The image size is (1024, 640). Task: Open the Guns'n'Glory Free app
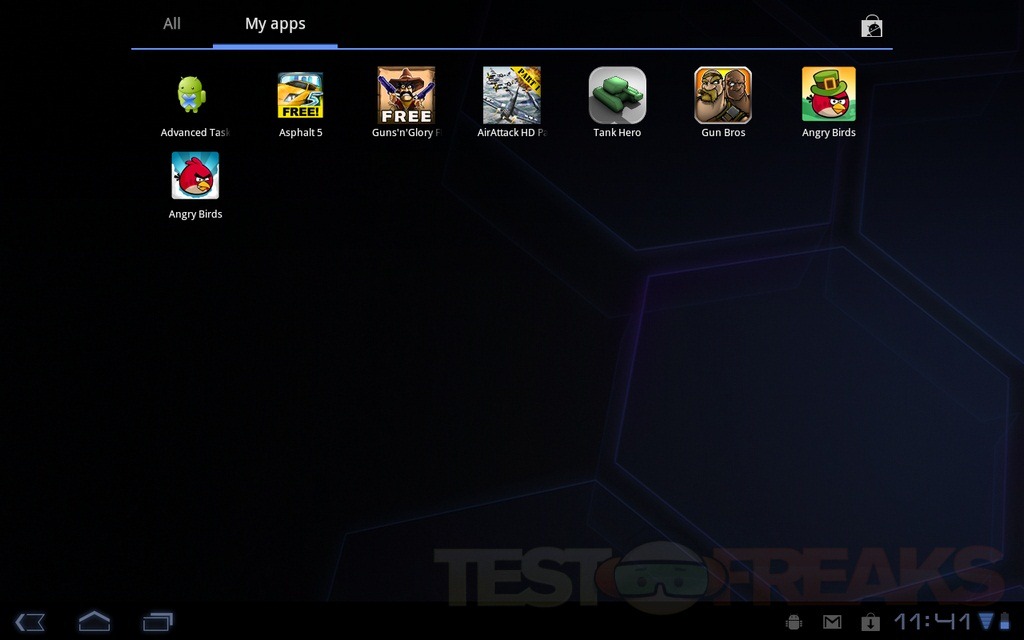[406, 96]
